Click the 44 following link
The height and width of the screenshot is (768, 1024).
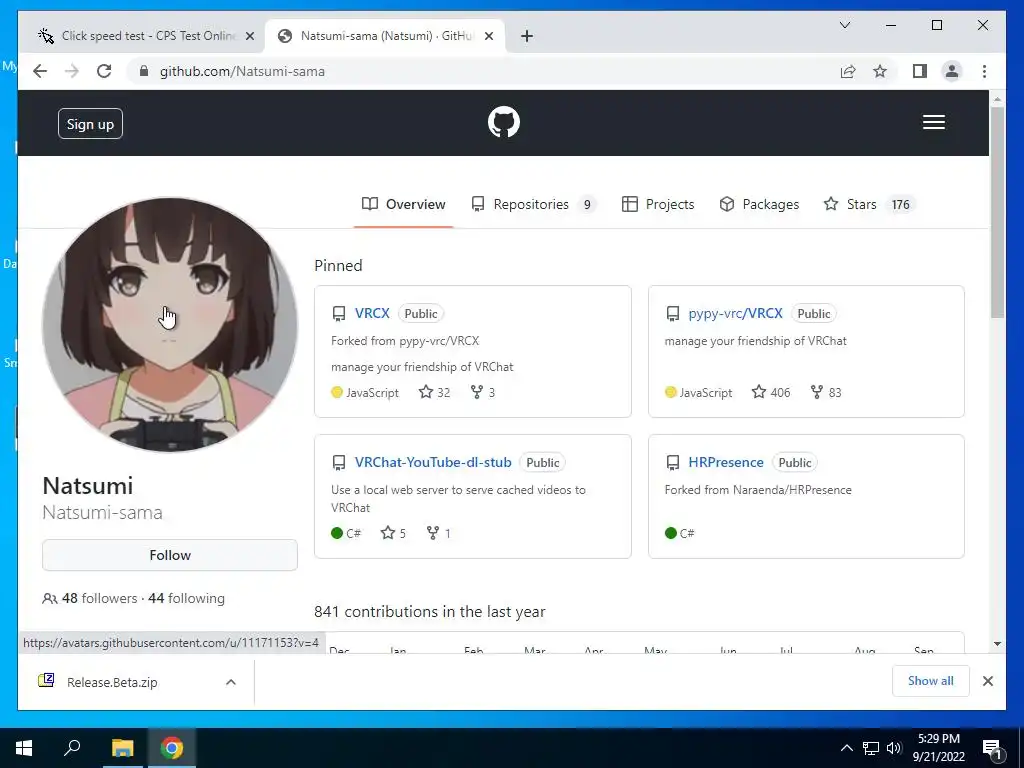[x=186, y=598]
